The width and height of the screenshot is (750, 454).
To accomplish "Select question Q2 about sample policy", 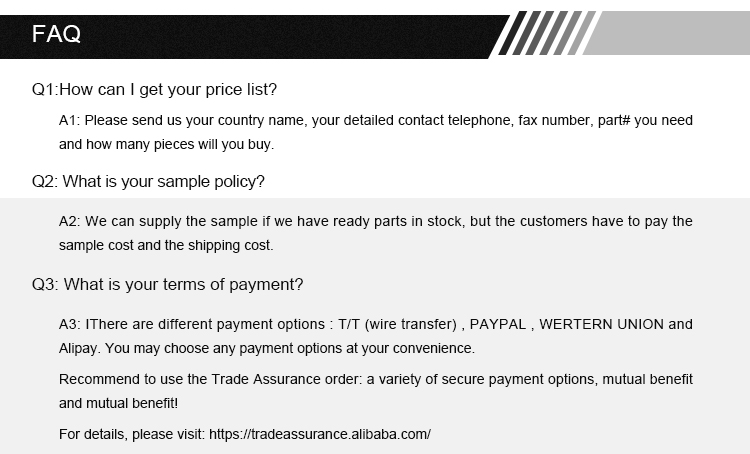I will pyautogui.click(x=148, y=181).
